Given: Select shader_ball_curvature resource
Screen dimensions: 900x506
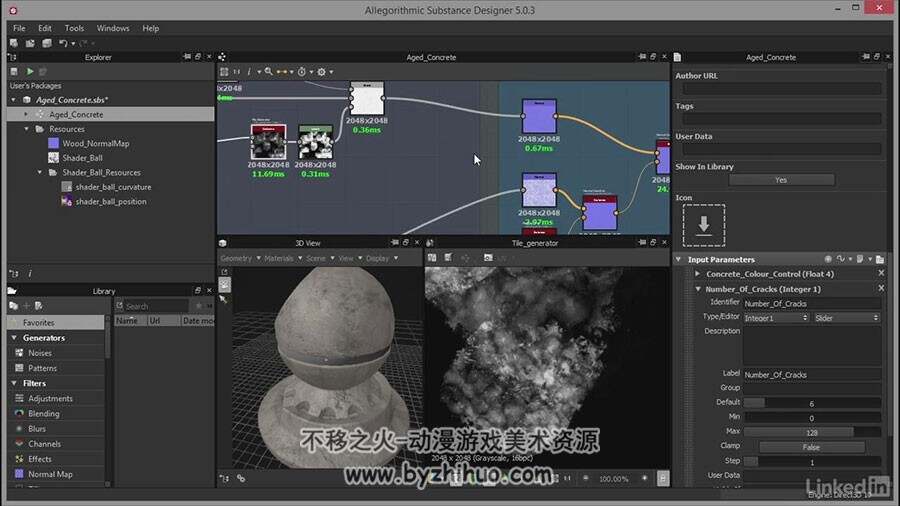Looking at the screenshot, I should tap(114, 187).
